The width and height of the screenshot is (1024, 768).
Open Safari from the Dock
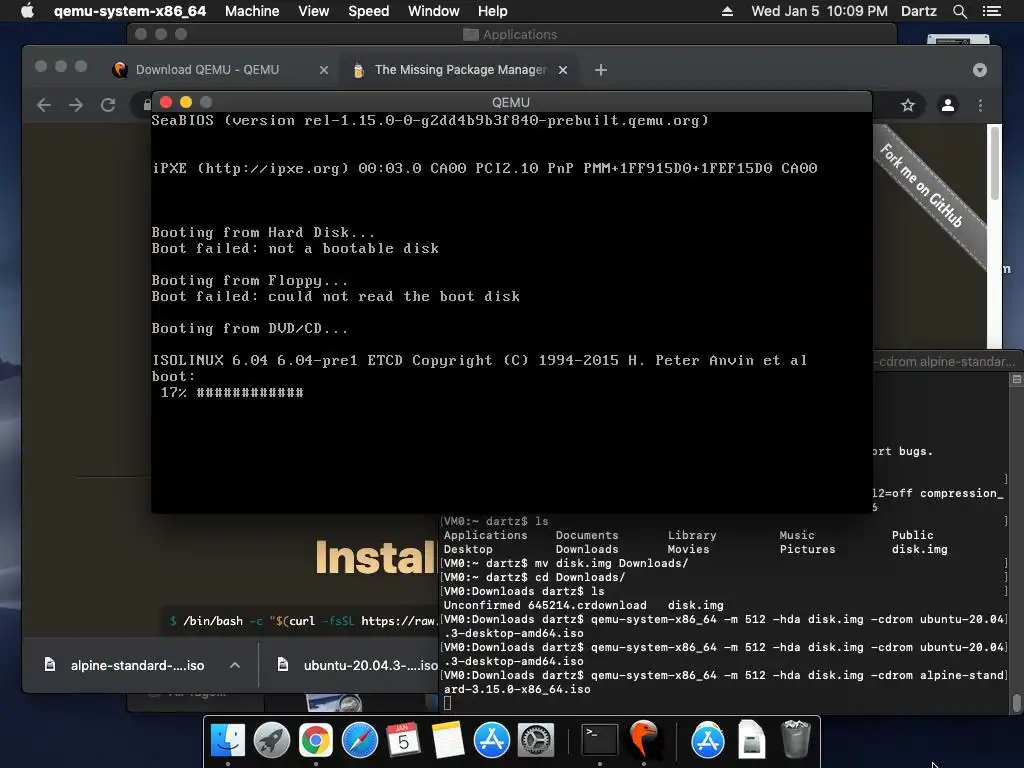(360, 740)
